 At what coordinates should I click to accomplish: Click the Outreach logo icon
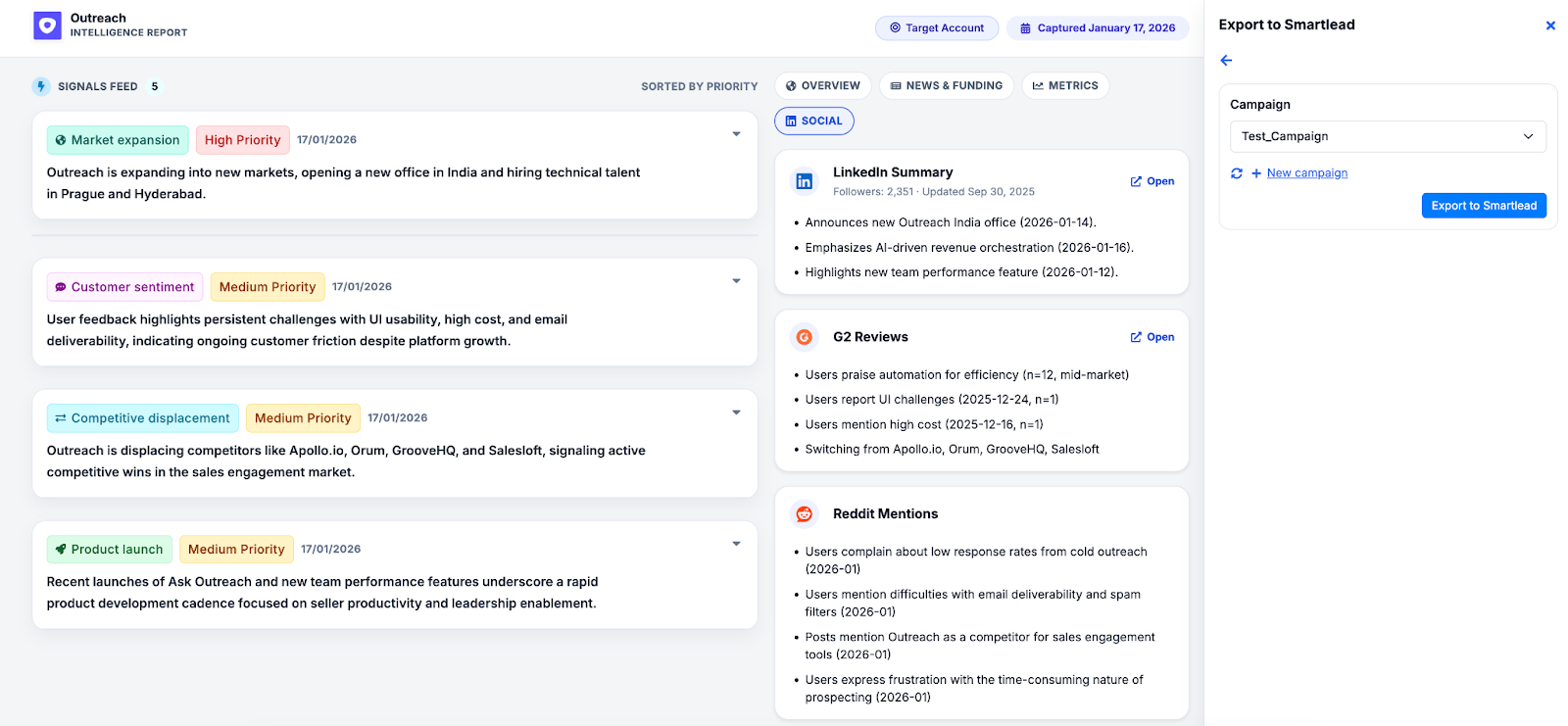pos(47,25)
